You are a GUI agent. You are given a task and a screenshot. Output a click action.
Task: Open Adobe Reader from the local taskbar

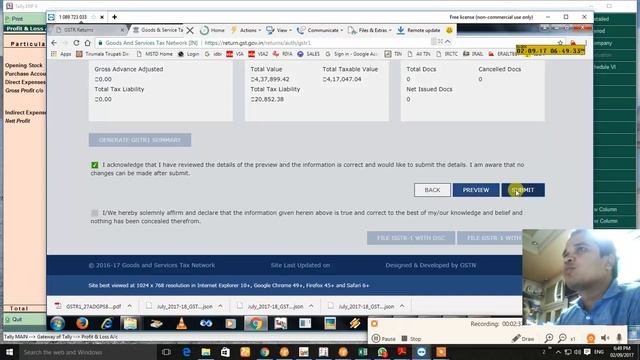(402, 352)
